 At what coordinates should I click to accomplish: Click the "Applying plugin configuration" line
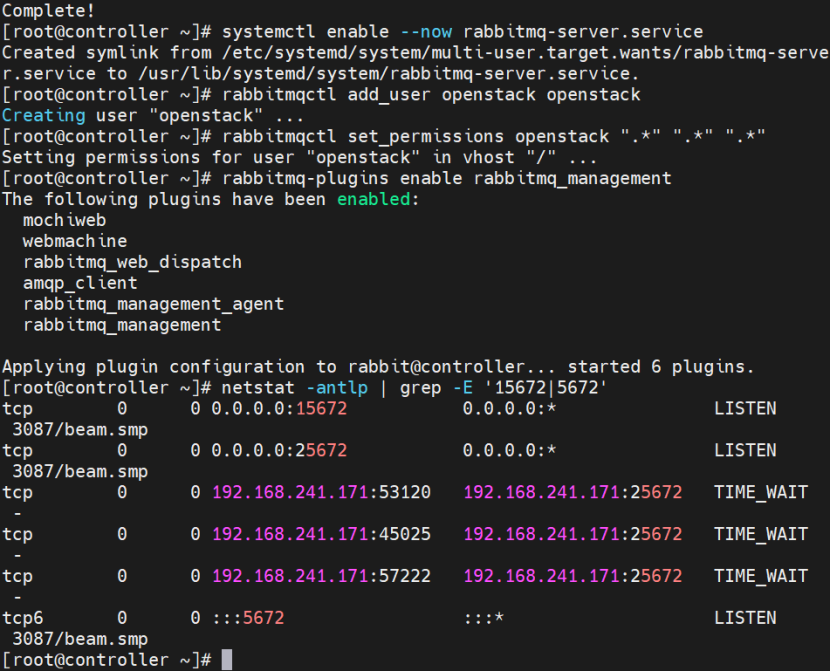click(x=378, y=367)
